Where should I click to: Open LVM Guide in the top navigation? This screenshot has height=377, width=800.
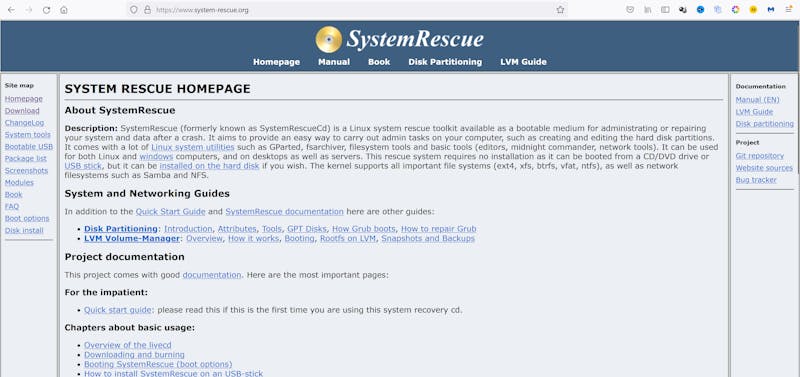click(x=523, y=62)
